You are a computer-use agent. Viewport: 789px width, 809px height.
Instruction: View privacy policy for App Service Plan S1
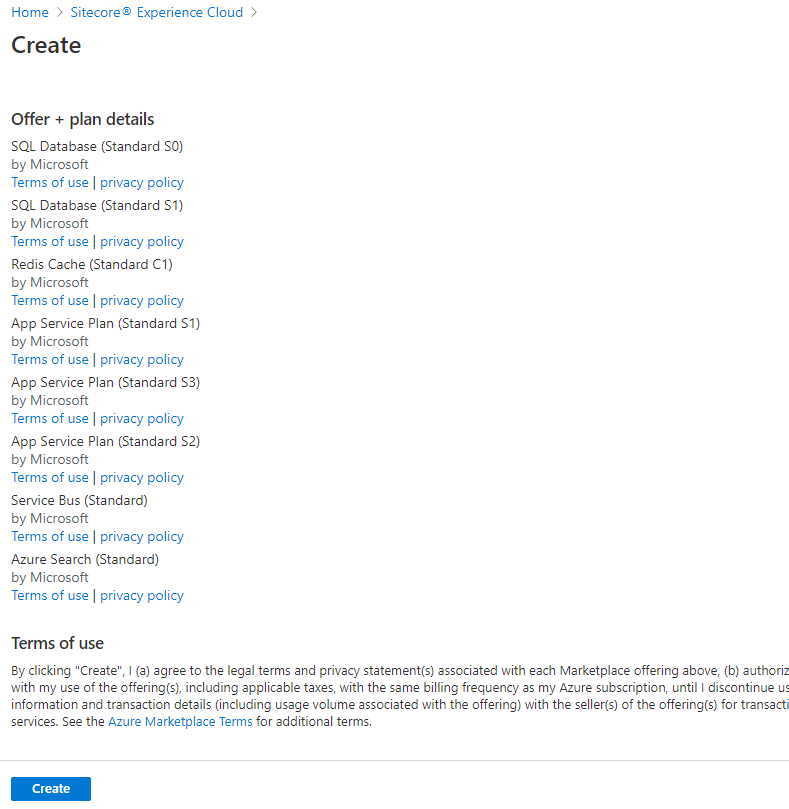(x=142, y=360)
